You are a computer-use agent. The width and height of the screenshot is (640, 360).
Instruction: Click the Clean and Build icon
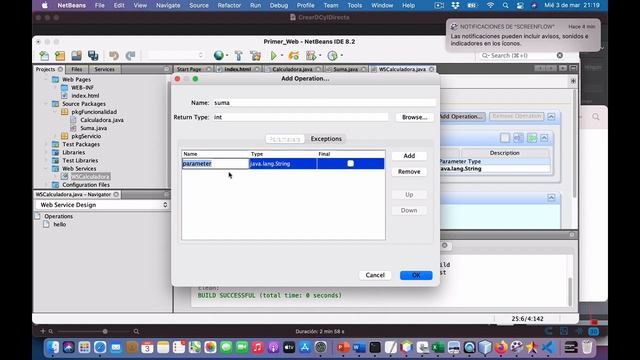[256, 56]
